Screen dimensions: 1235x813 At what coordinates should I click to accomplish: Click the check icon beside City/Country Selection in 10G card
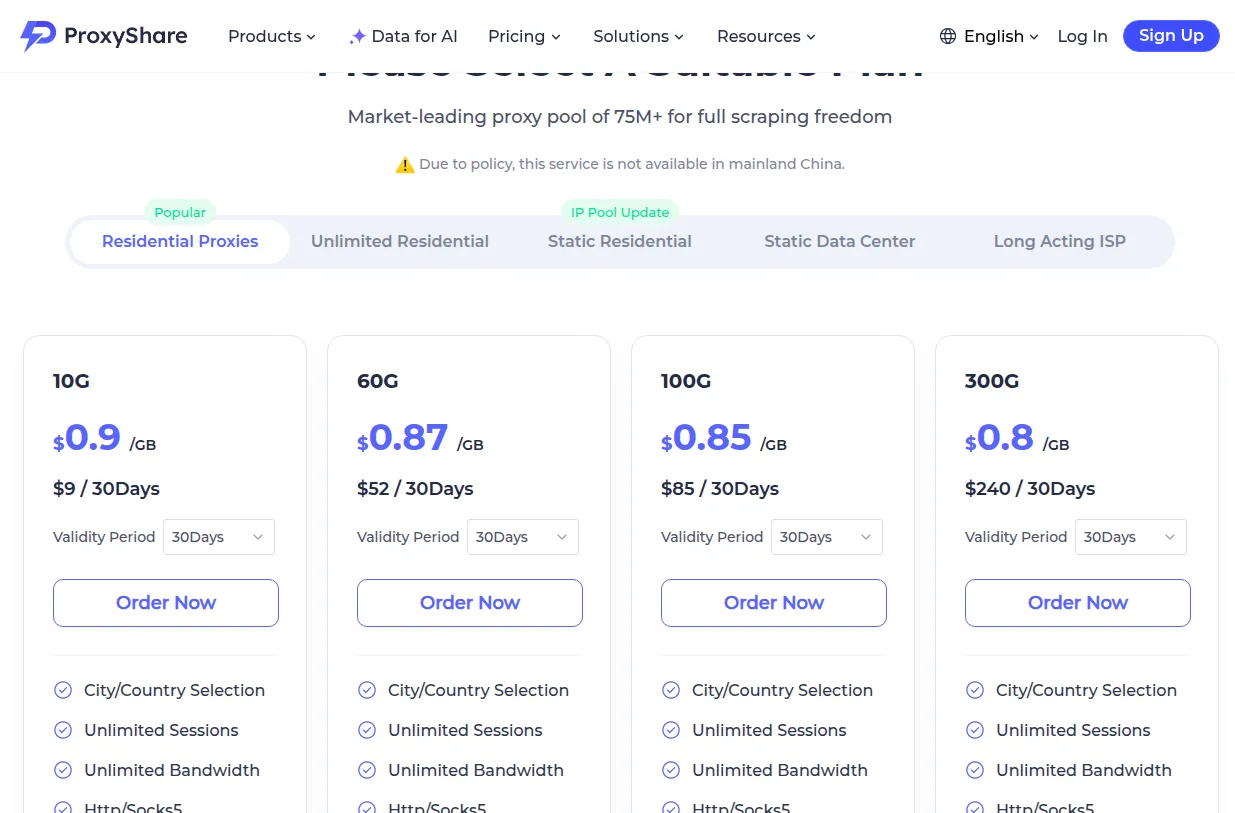[63, 690]
